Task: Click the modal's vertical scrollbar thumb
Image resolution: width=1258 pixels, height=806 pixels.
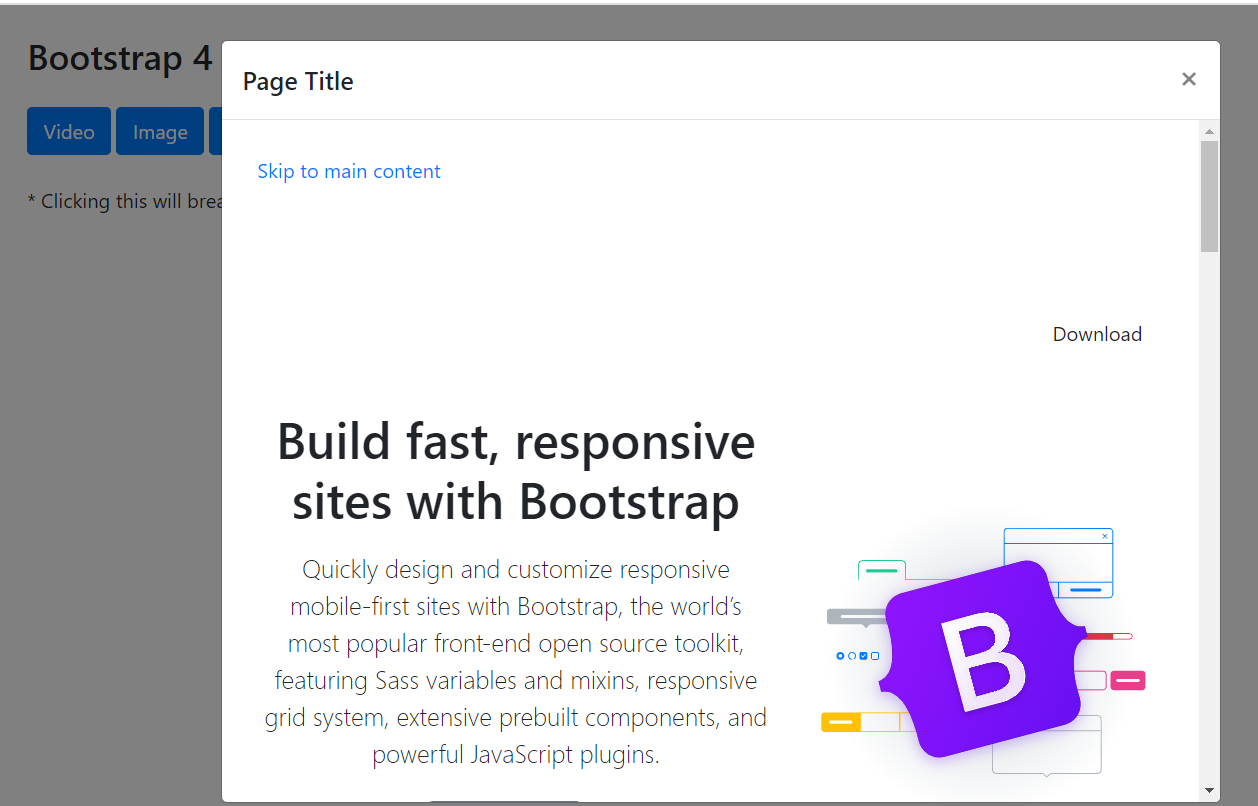Action: (x=1209, y=196)
